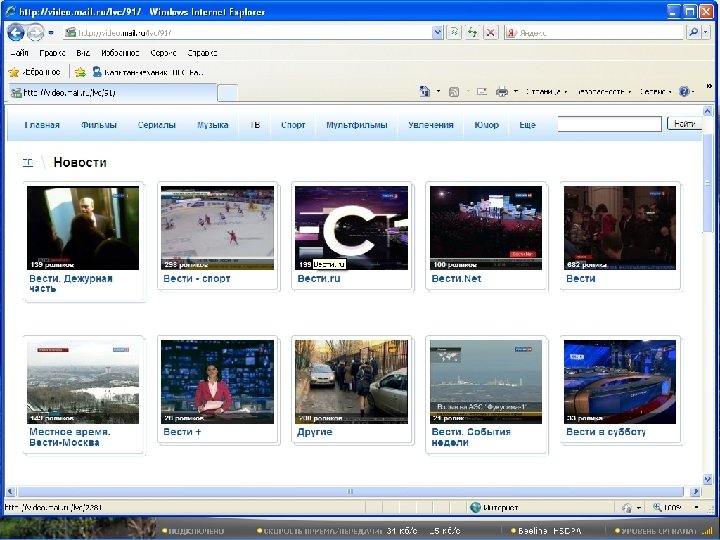This screenshot has height=540, width=720.
Task: Click the Refresh page icon
Action: coord(472,32)
